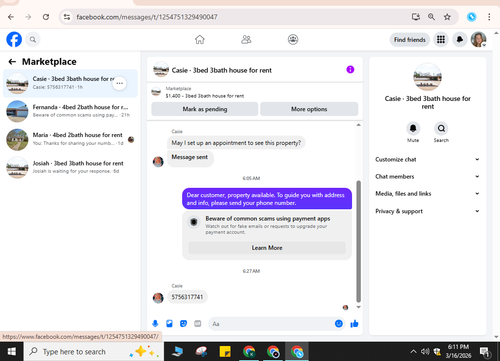Open Josiah 3bed 3bath conversation
This screenshot has height=361, width=500.
(x=70, y=167)
